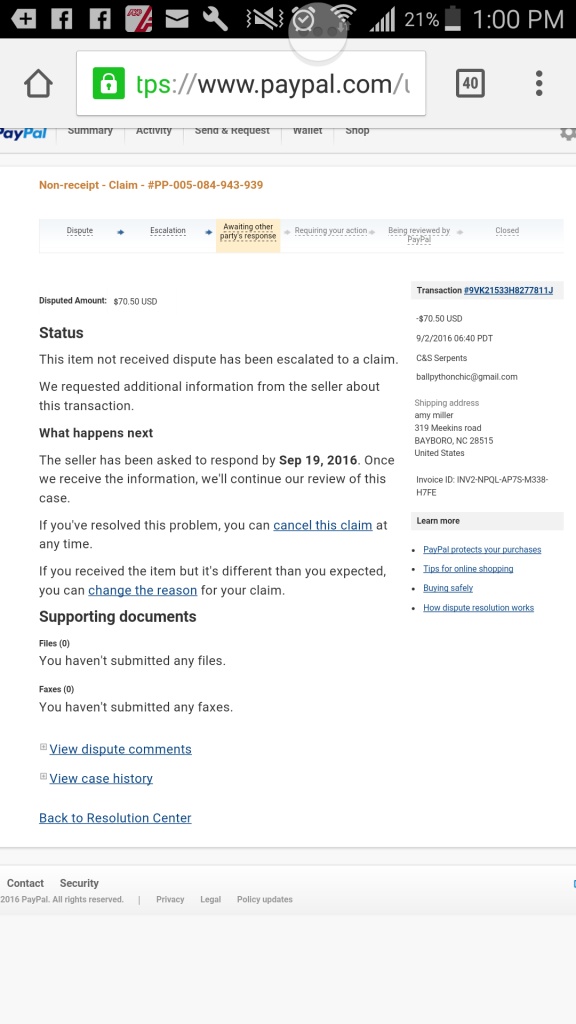
Task: Expand View case history
Action: pyautogui.click(x=101, y=778)
